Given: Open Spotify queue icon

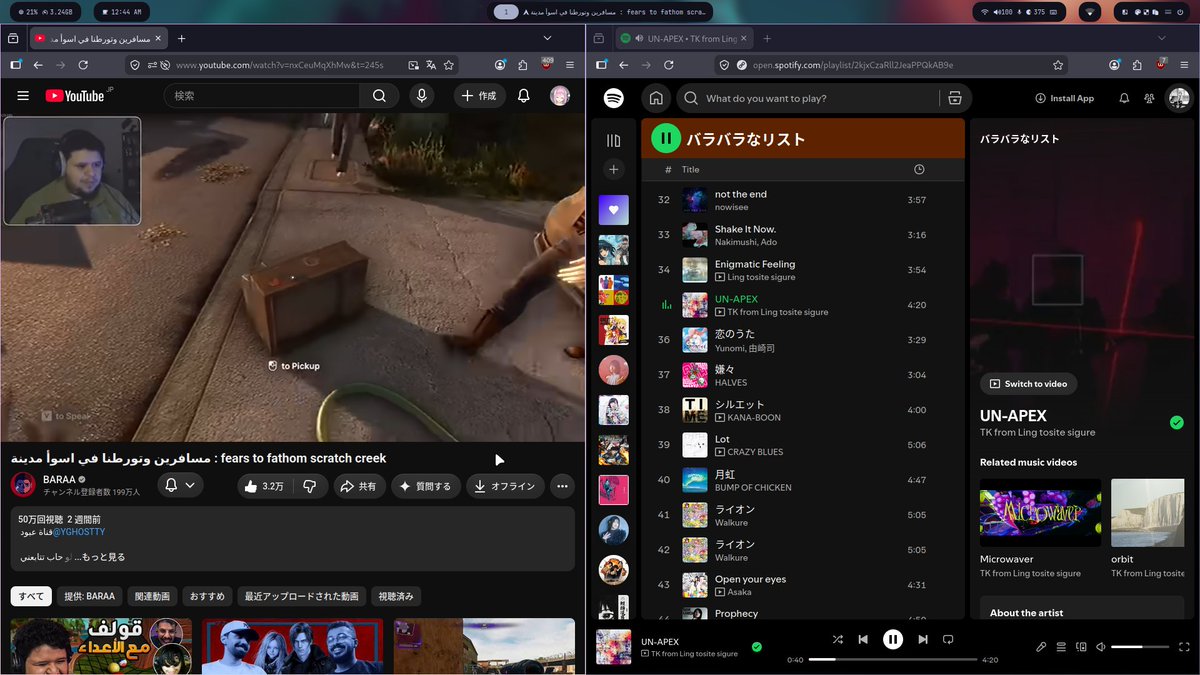Looking at the screenshot, I should point(1061,647).
